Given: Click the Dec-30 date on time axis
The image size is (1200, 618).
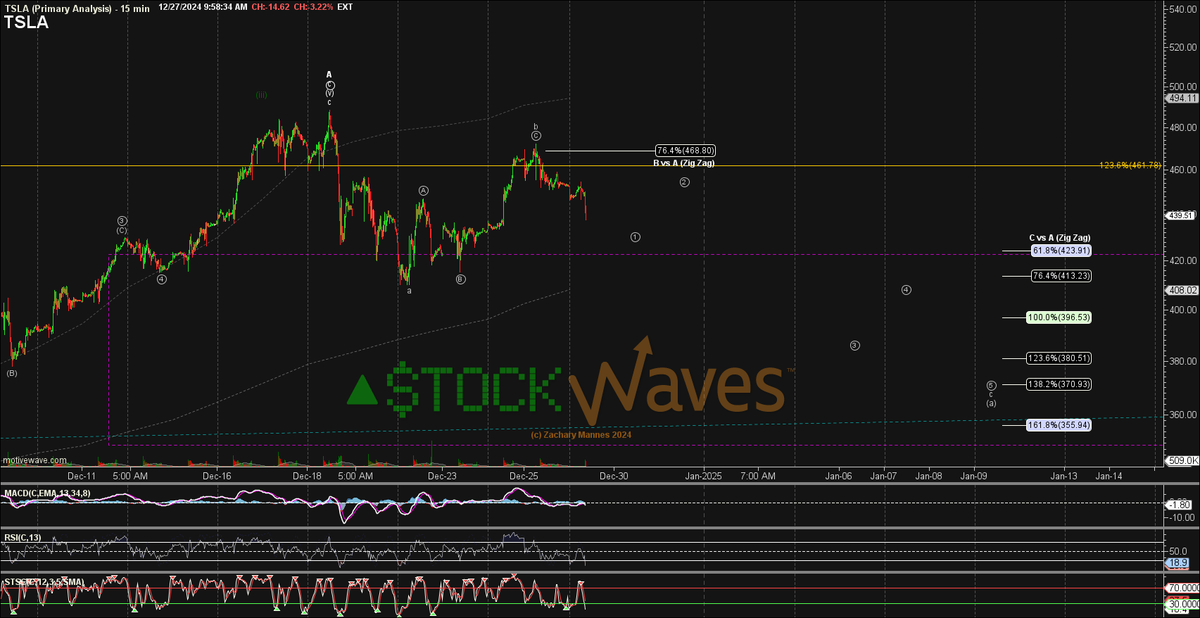Looking at the screenshot, I should (613, 476).
